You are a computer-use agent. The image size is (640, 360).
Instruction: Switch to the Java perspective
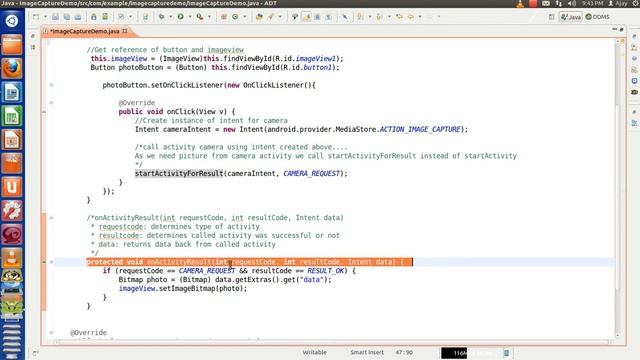pos(571,17)
